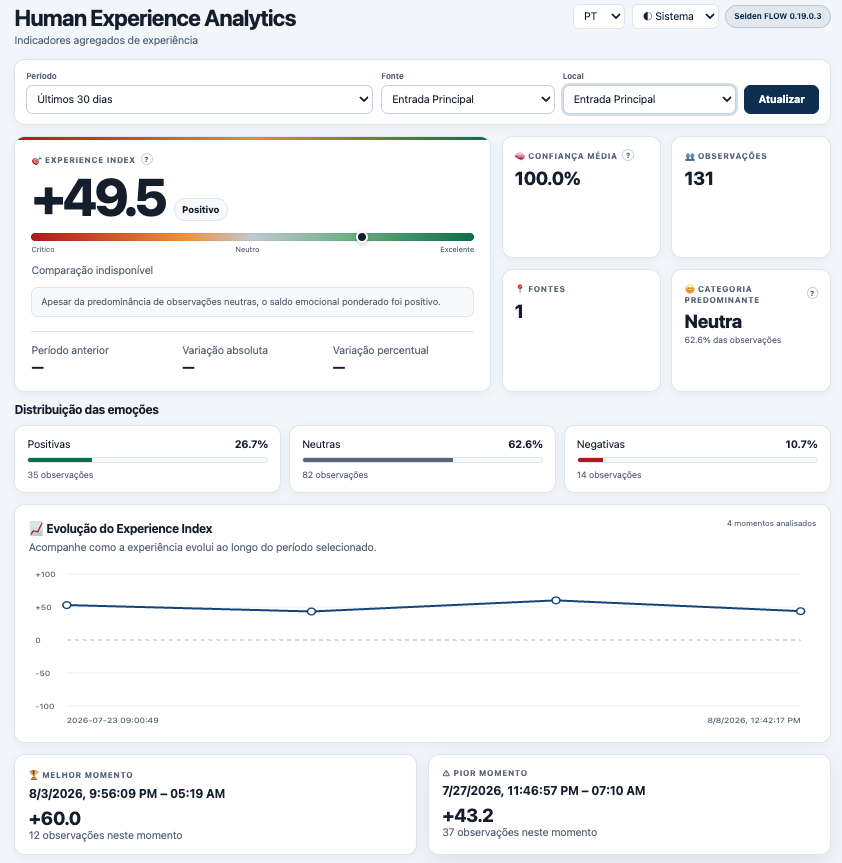842x863 pixels.
Task: Click the target icon beside Experience Index label
Action: [x=36, y=160]
